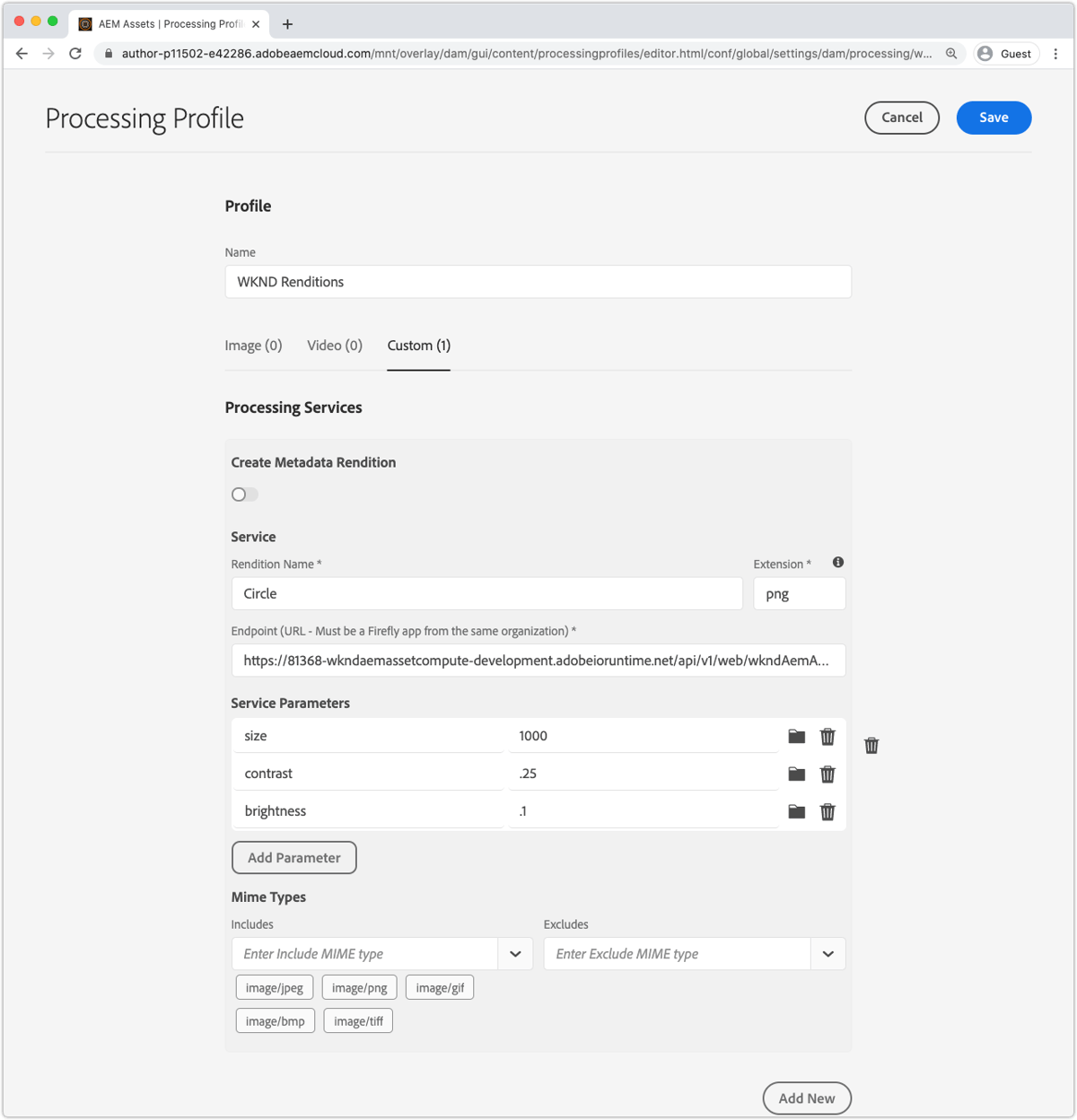Enable Create Metadata Rendition
This screenshot has width=1077, height=1120.
(x=244, y=494)
